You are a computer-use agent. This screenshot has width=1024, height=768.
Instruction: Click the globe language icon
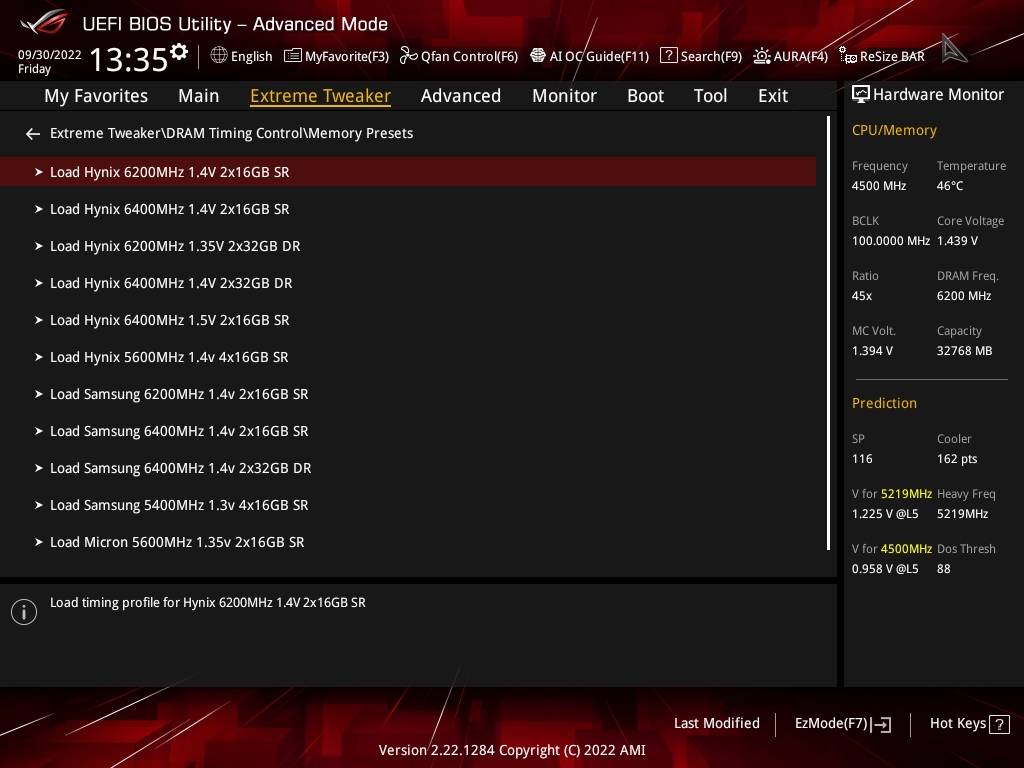[x=219, y=56]
